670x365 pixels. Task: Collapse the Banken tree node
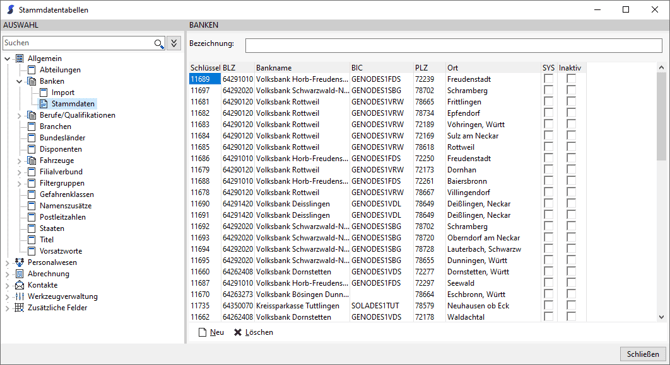pyautogui.click(x=19, y=81)
